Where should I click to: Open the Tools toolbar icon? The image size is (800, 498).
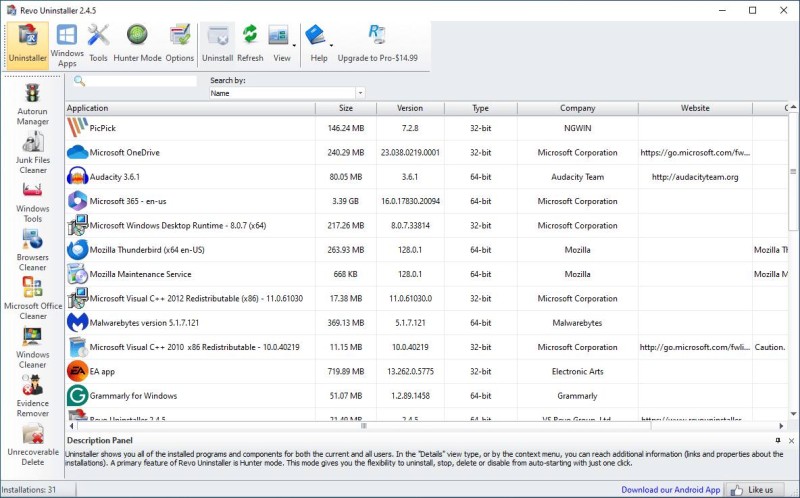pyautogui.click(x=98, y=45)
